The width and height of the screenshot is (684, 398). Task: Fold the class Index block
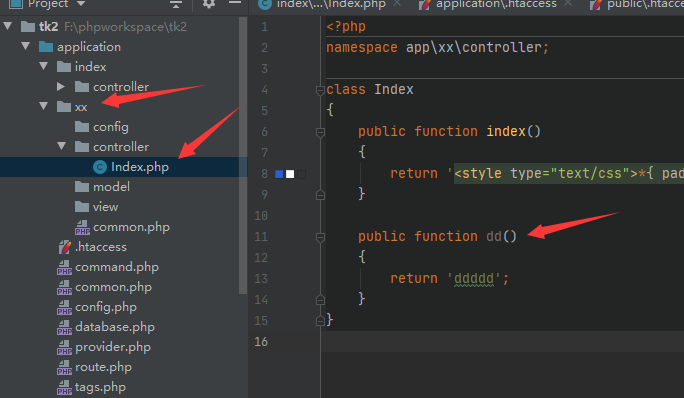pyautogui.click(x=320, y=90)
